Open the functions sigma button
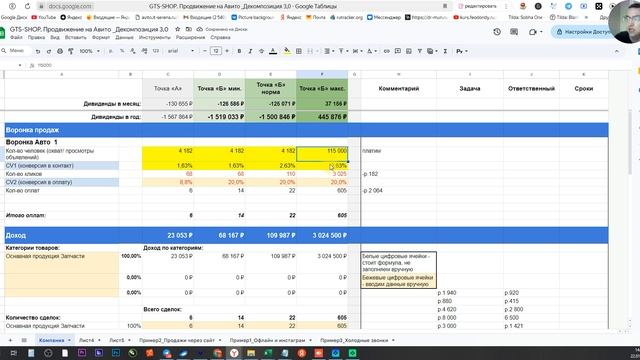This screenshot has width=640, height=360. (445, 51)
